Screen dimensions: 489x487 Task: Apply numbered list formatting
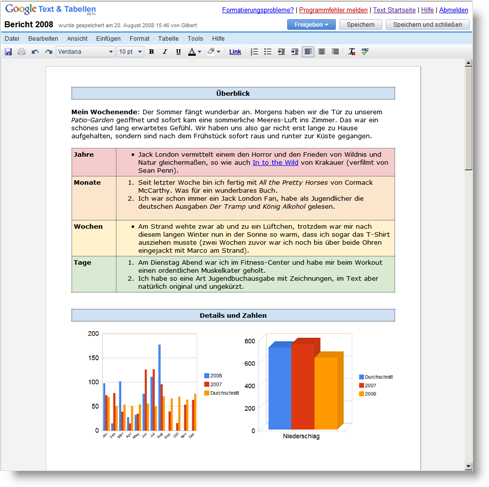click(254, 52)
